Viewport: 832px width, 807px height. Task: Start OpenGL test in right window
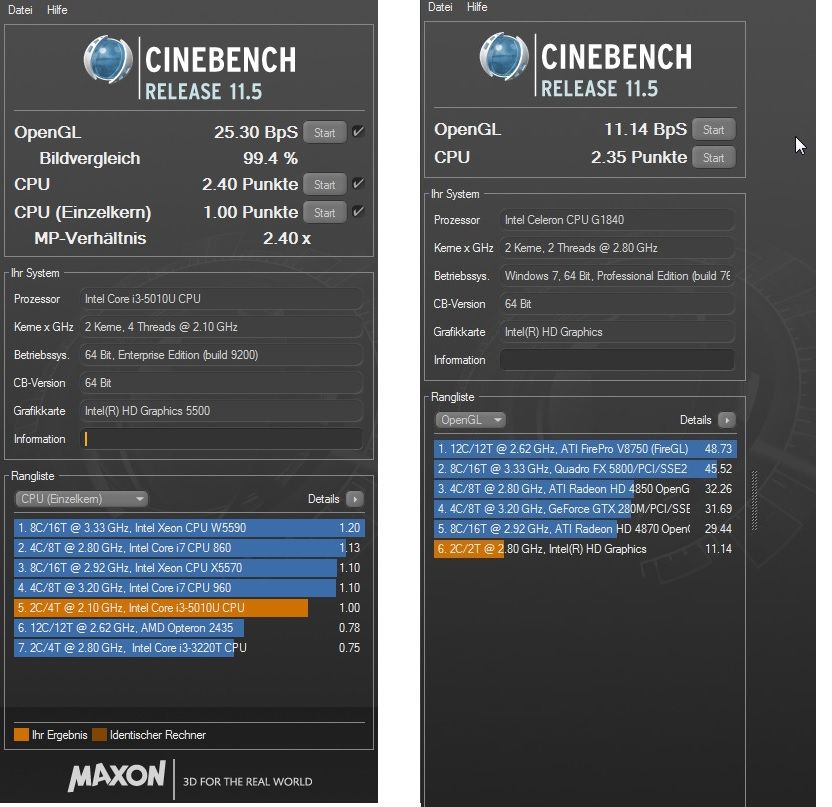(x=713, y=129)
